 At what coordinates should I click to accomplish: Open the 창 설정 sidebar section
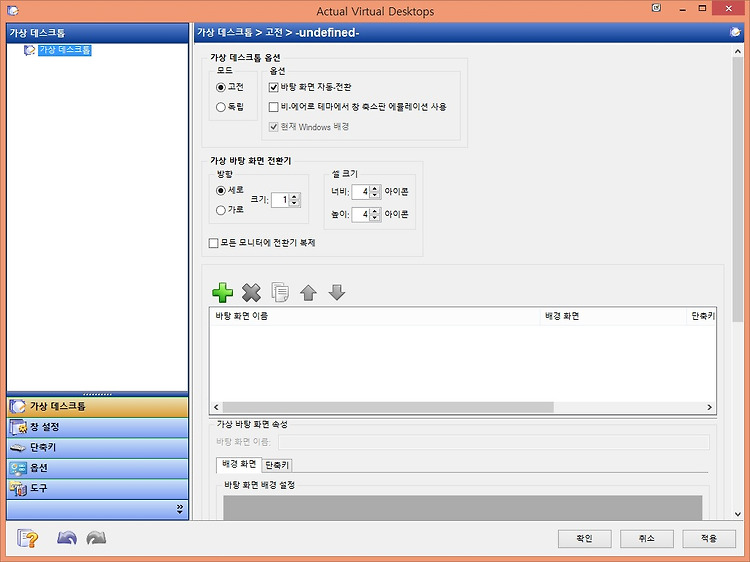(98, 427)
